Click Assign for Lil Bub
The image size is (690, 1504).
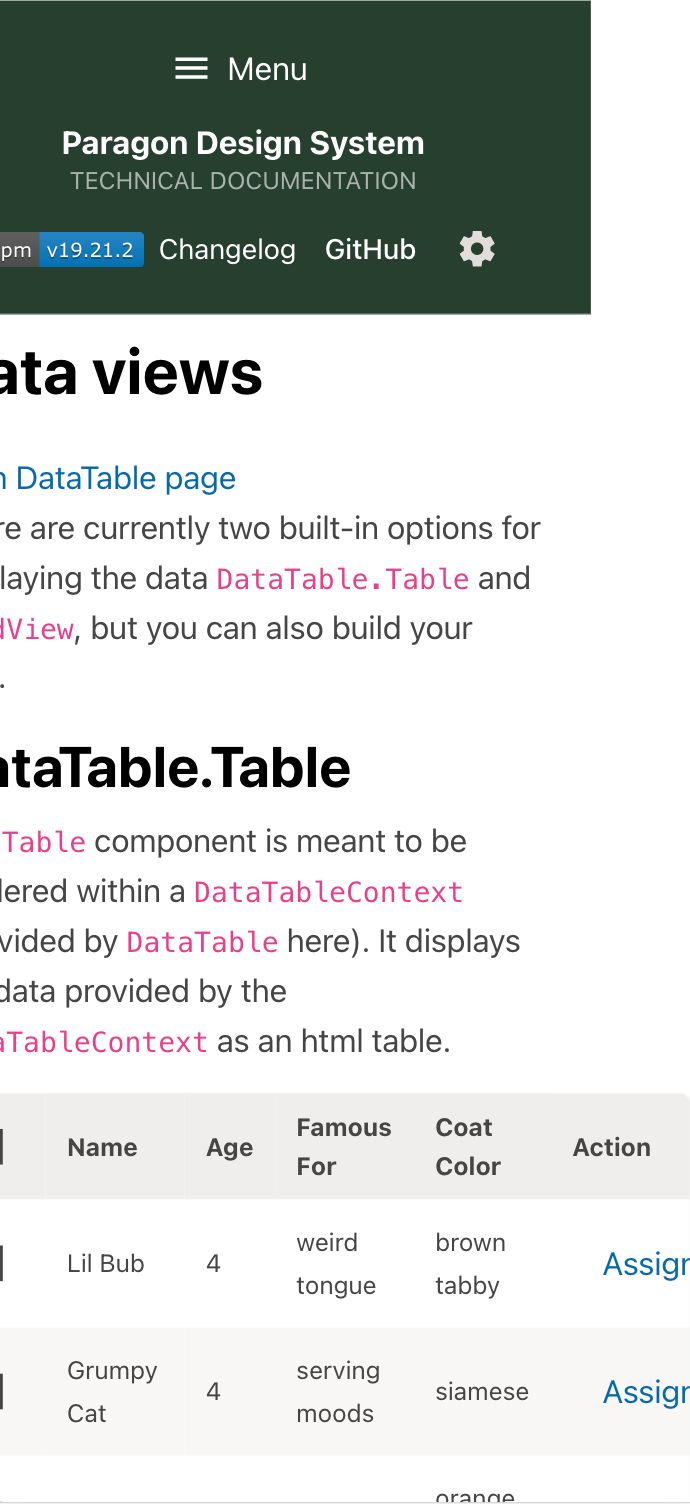[645, 1263]
